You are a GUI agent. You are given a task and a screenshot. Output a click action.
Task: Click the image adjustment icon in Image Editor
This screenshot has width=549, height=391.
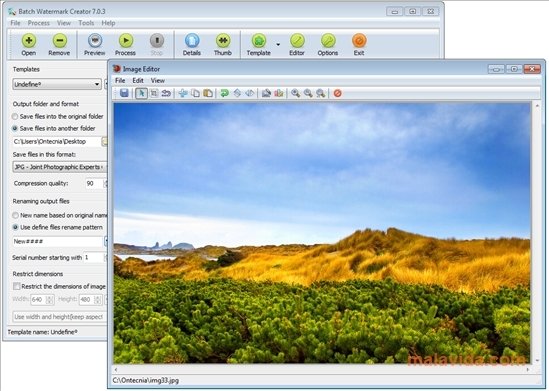[266, 93]
